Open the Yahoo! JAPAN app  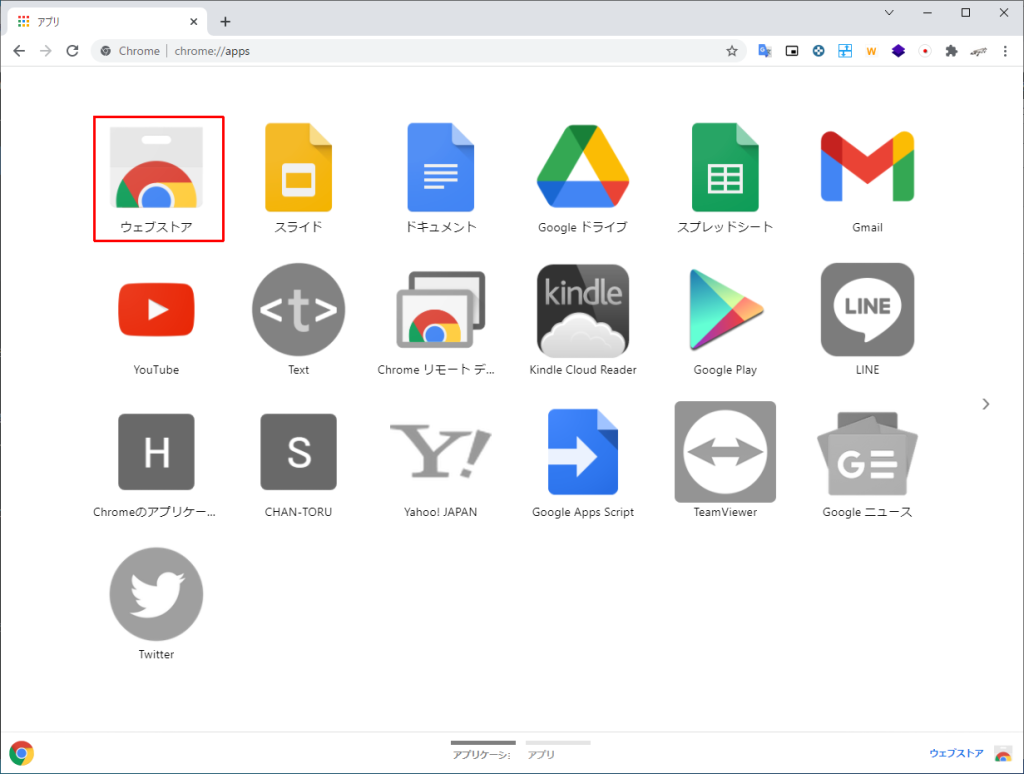pyautogui.click(x=441, y=452)
